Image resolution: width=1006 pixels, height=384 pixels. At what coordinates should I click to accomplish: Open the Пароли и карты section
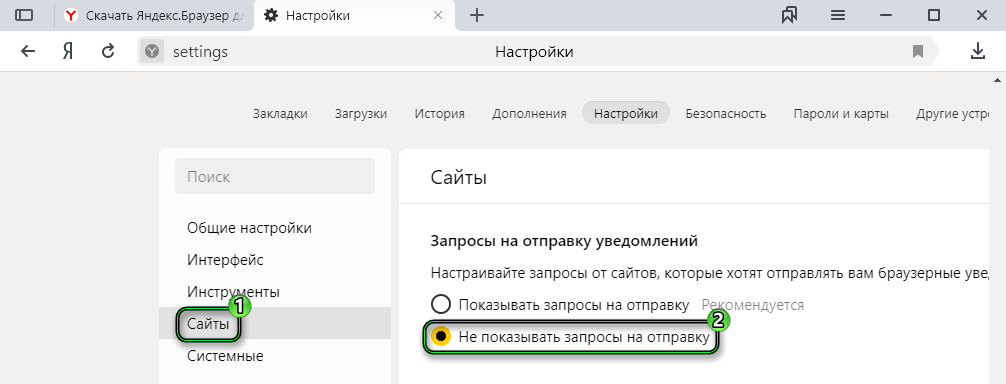[840, 114]
